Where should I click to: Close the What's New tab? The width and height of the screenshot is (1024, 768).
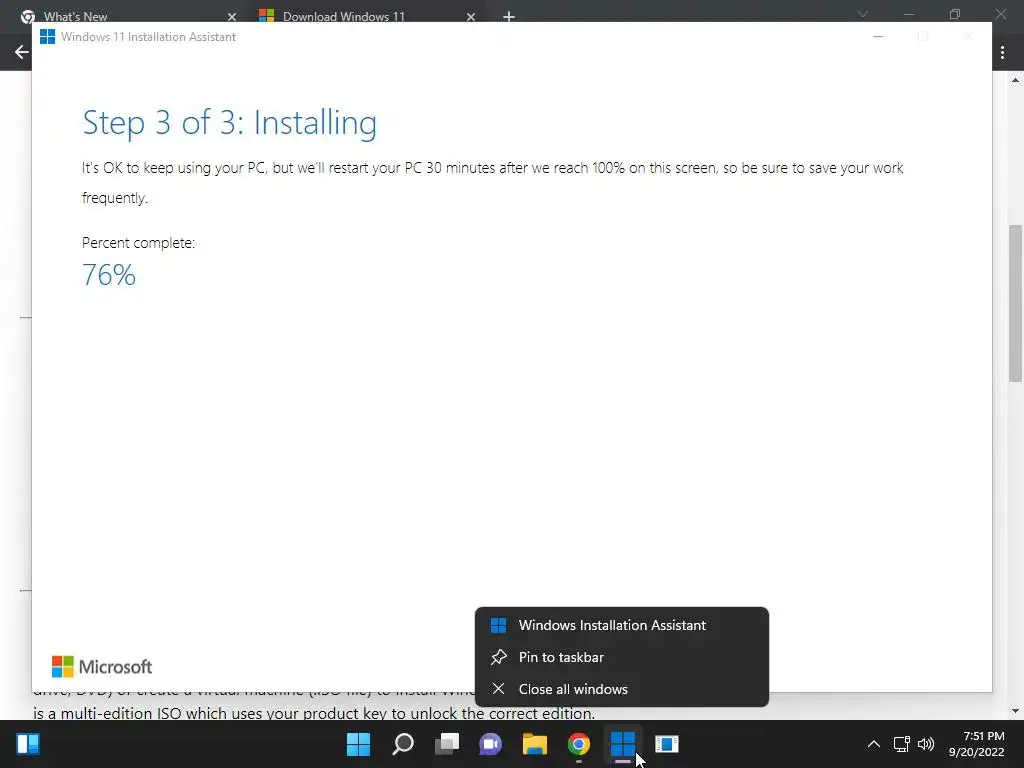(232, 17)
